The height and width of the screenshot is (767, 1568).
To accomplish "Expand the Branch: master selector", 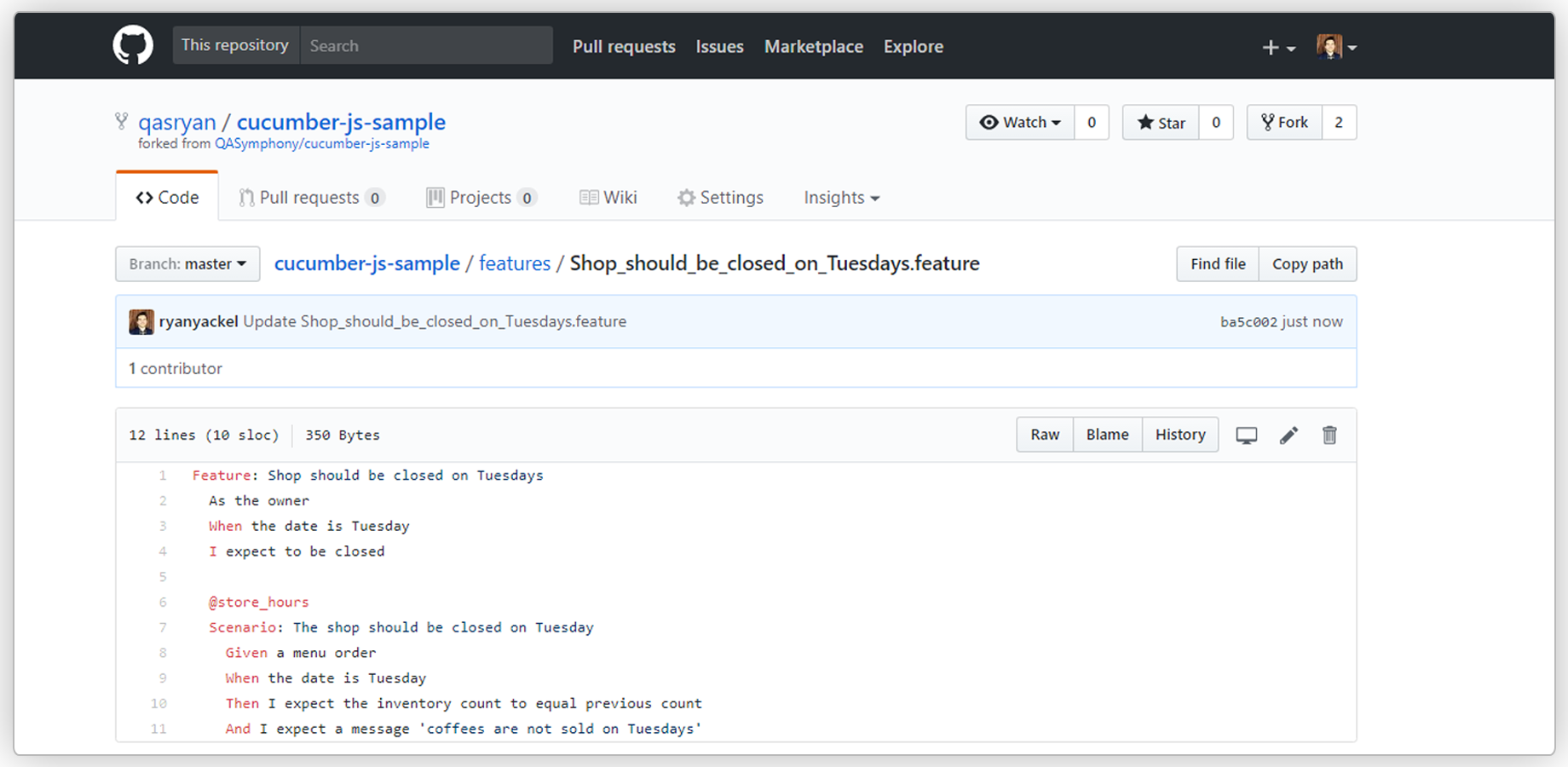I will point(187,264).
